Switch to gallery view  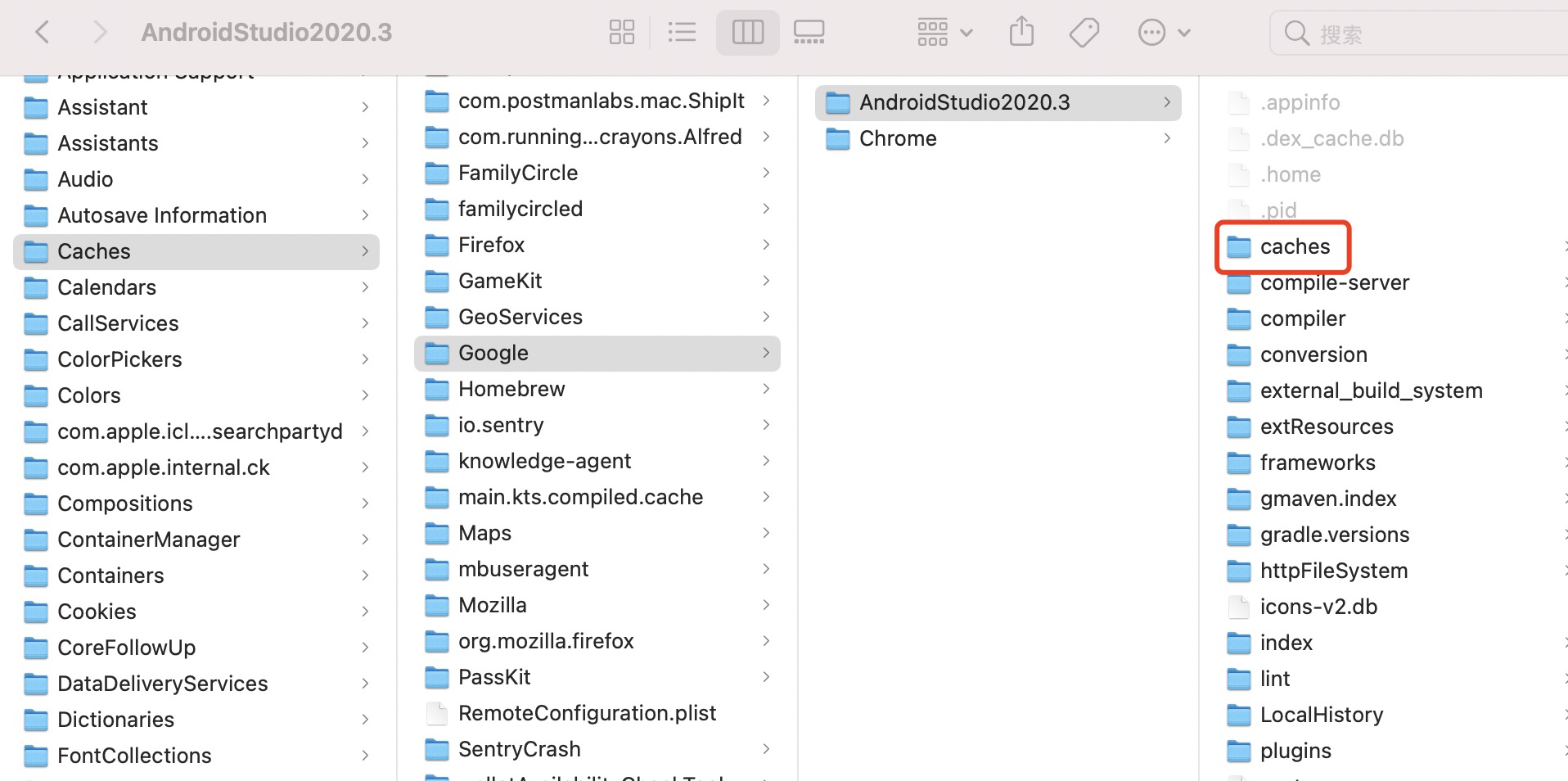(x=809, y=33)
